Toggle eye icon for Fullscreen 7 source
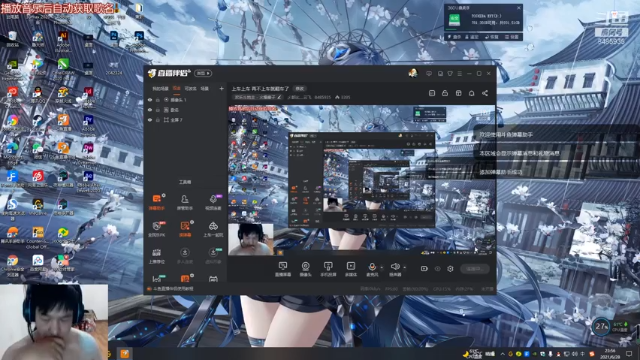 pyautogui.click(x=150, y=120)
